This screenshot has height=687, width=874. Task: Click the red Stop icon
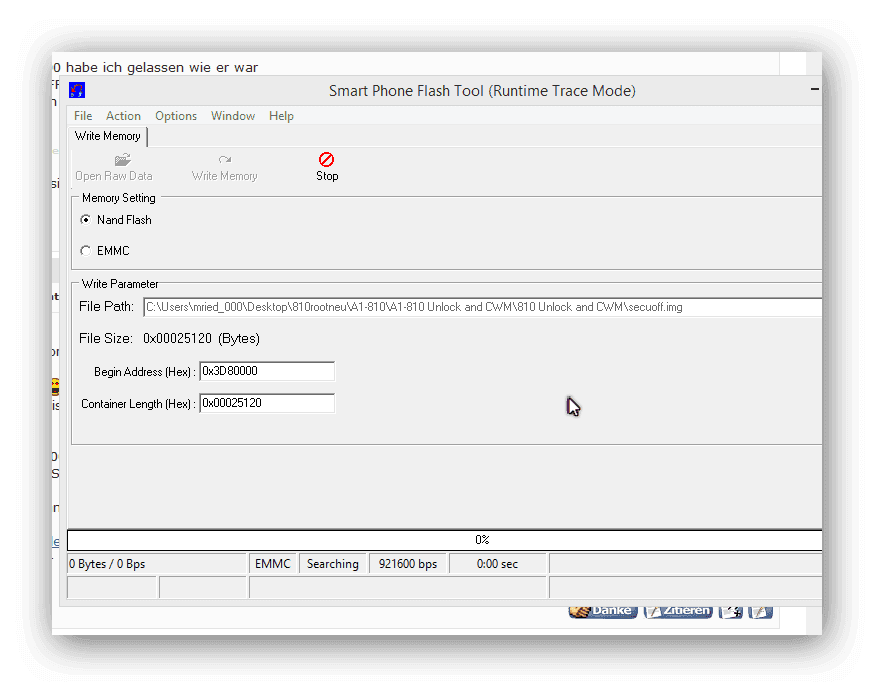[x=327, y=159]
